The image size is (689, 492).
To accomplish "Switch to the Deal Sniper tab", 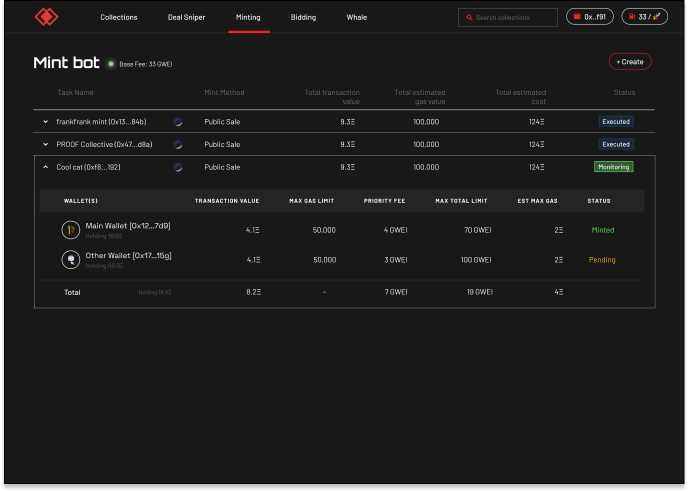I will 186,18.
